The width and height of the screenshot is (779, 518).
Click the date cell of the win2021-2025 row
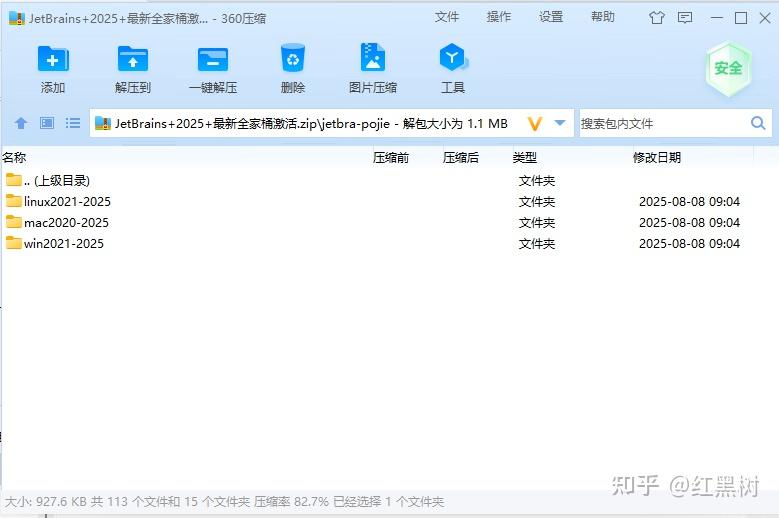[689, 243]
